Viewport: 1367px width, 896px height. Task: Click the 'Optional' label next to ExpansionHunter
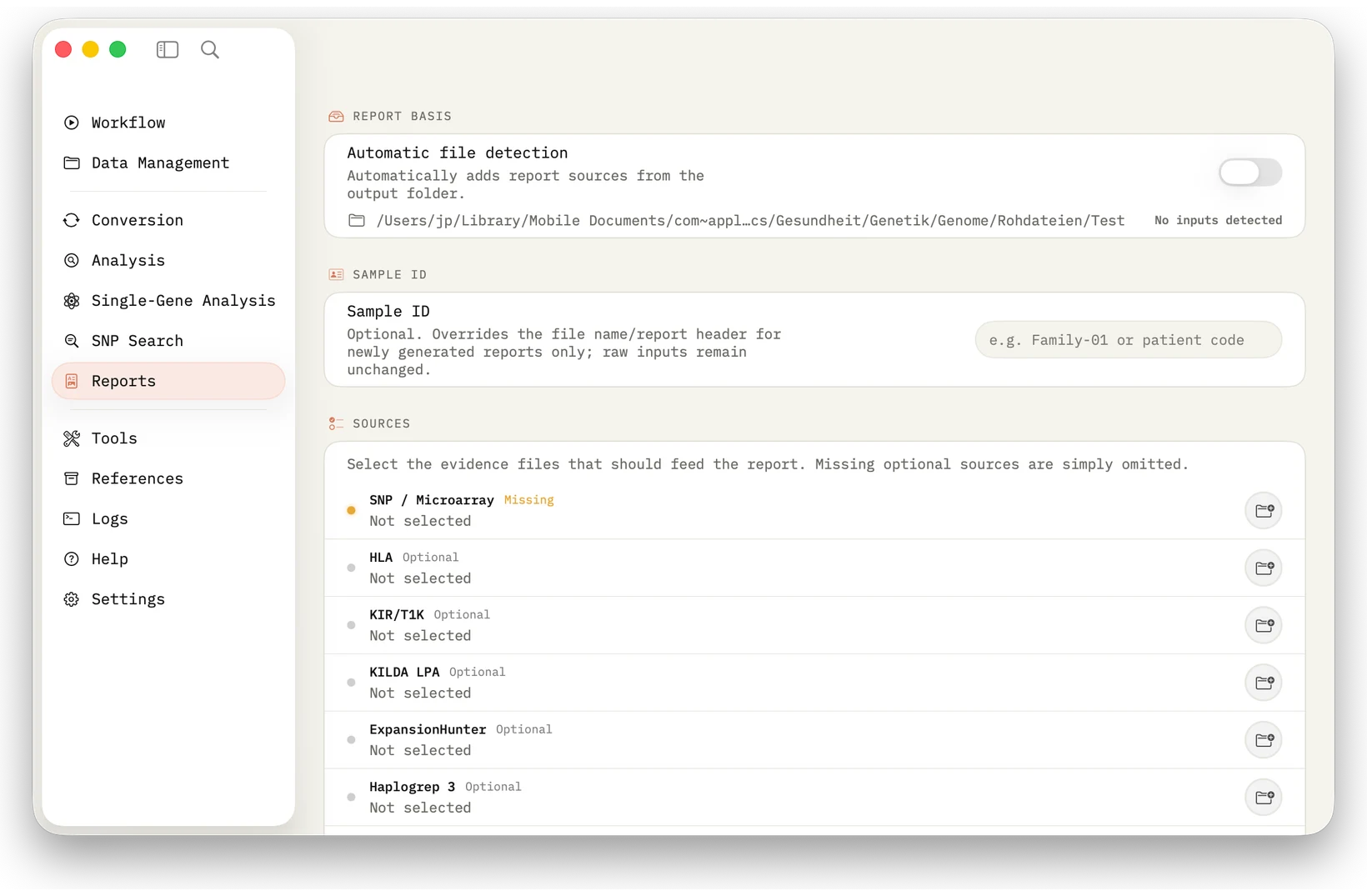523,729
